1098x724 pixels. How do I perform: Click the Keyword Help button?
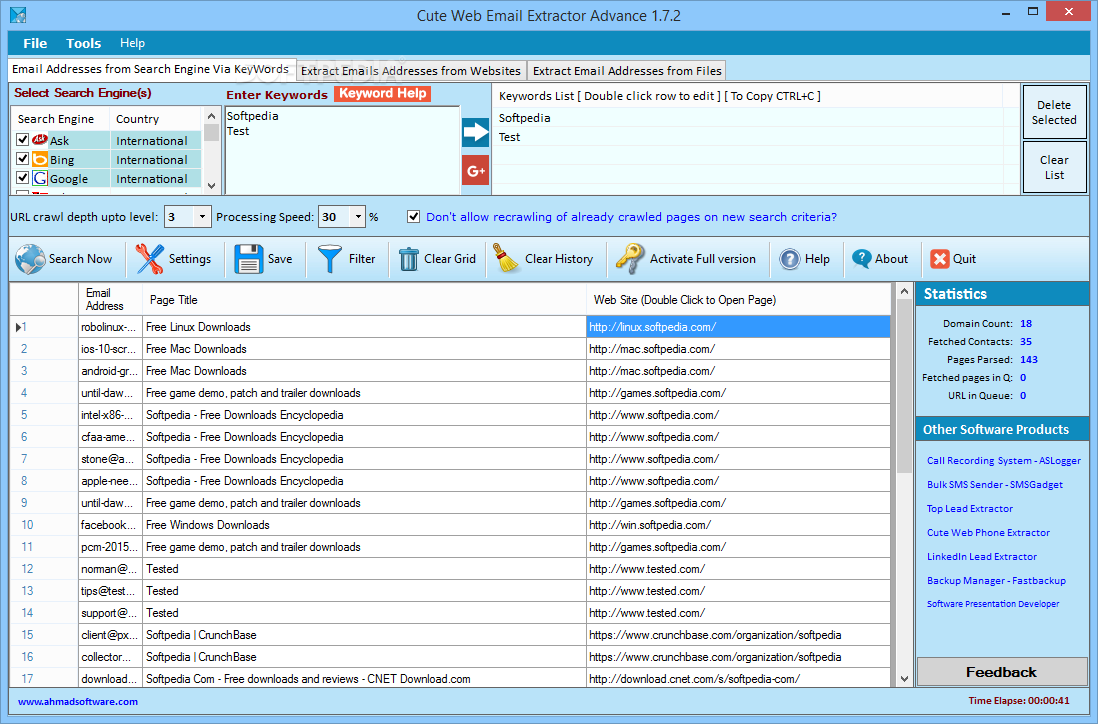coord(382,94)
